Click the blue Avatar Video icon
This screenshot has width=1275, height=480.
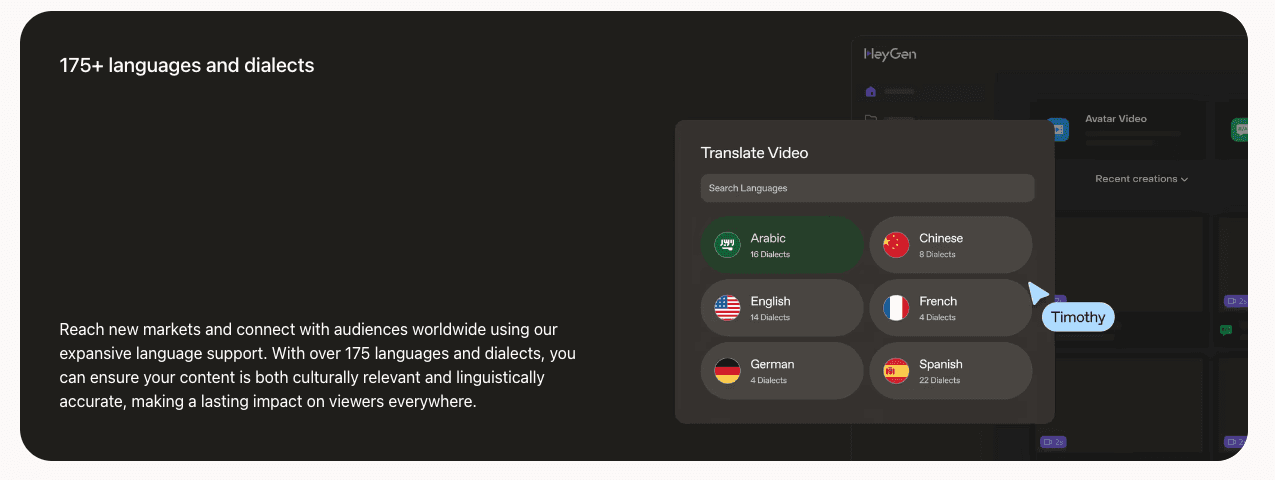(x=1058, y=129)
